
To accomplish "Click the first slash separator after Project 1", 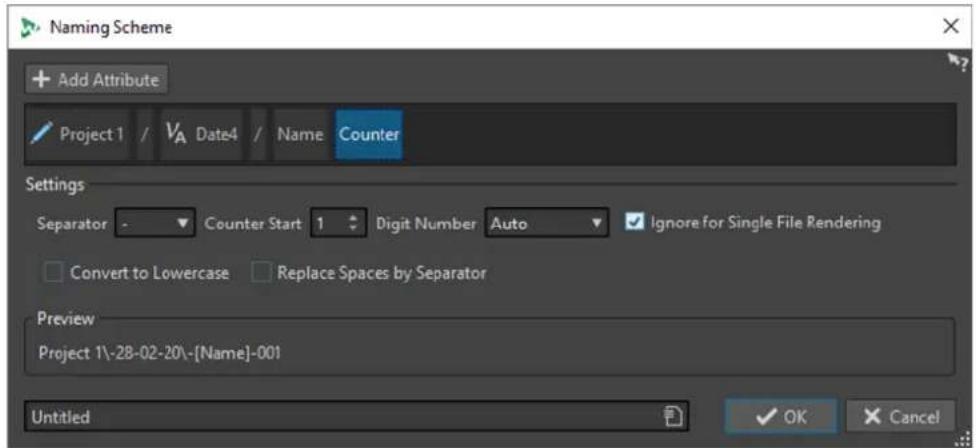I will tap(144, 134).
